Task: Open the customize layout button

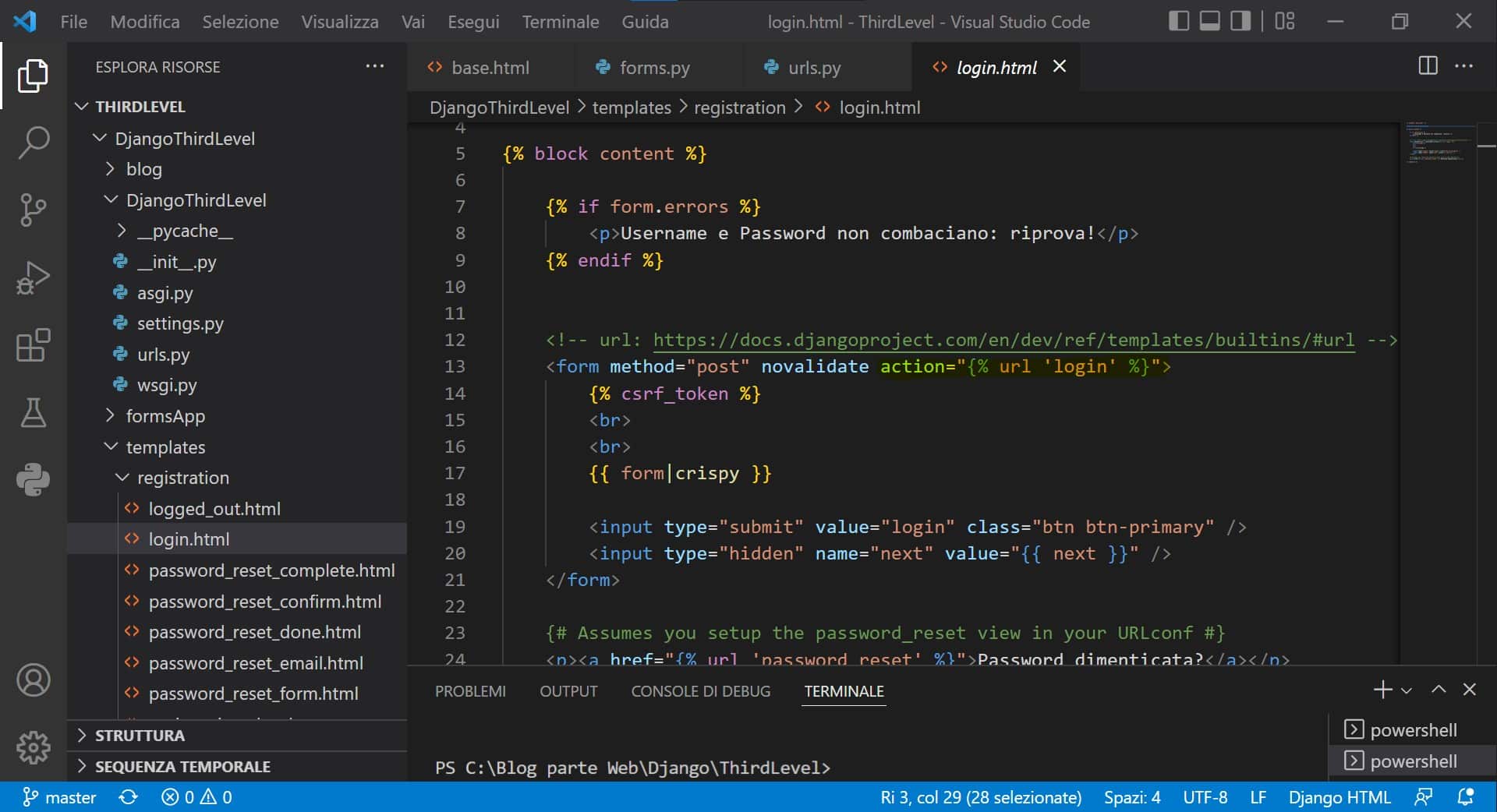Action: click(1284, 21)
